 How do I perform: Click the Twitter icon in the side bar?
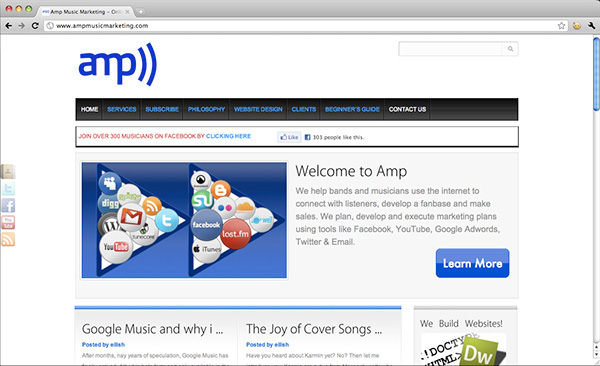pyautogui.click(x=8, y=188)
